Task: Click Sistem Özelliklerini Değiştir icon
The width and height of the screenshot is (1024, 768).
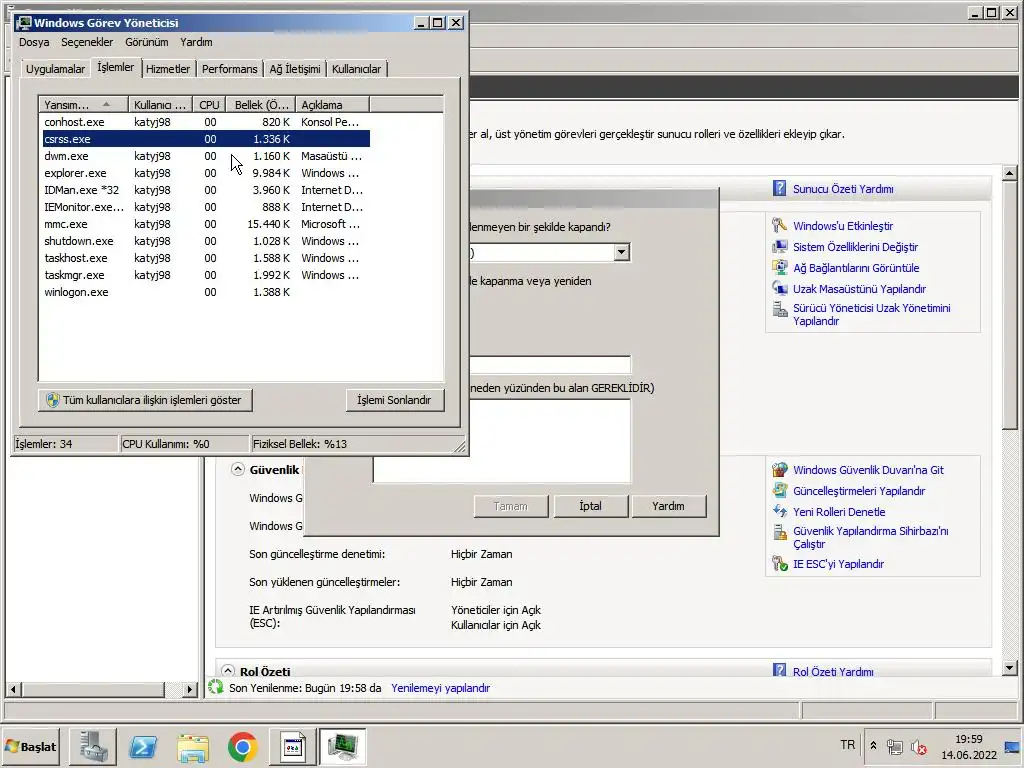Action: pos(779,246)
